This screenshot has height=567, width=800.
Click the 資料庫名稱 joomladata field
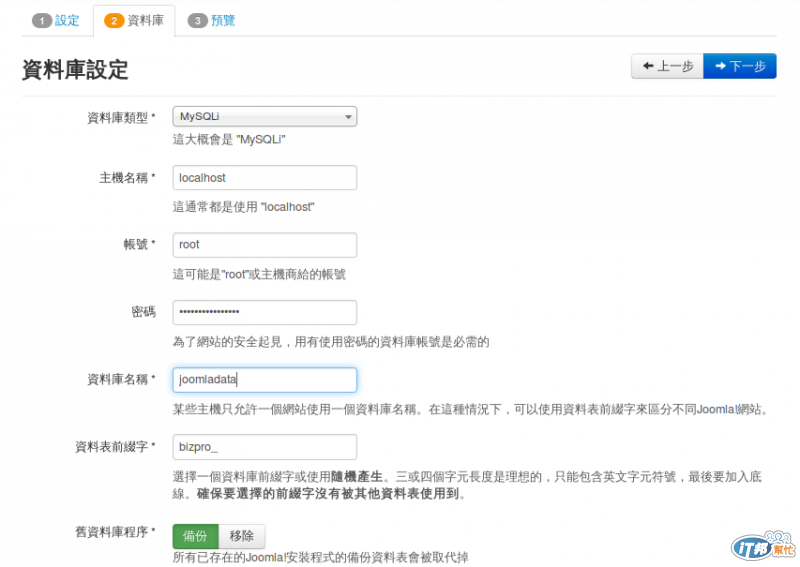coord(264,380)
